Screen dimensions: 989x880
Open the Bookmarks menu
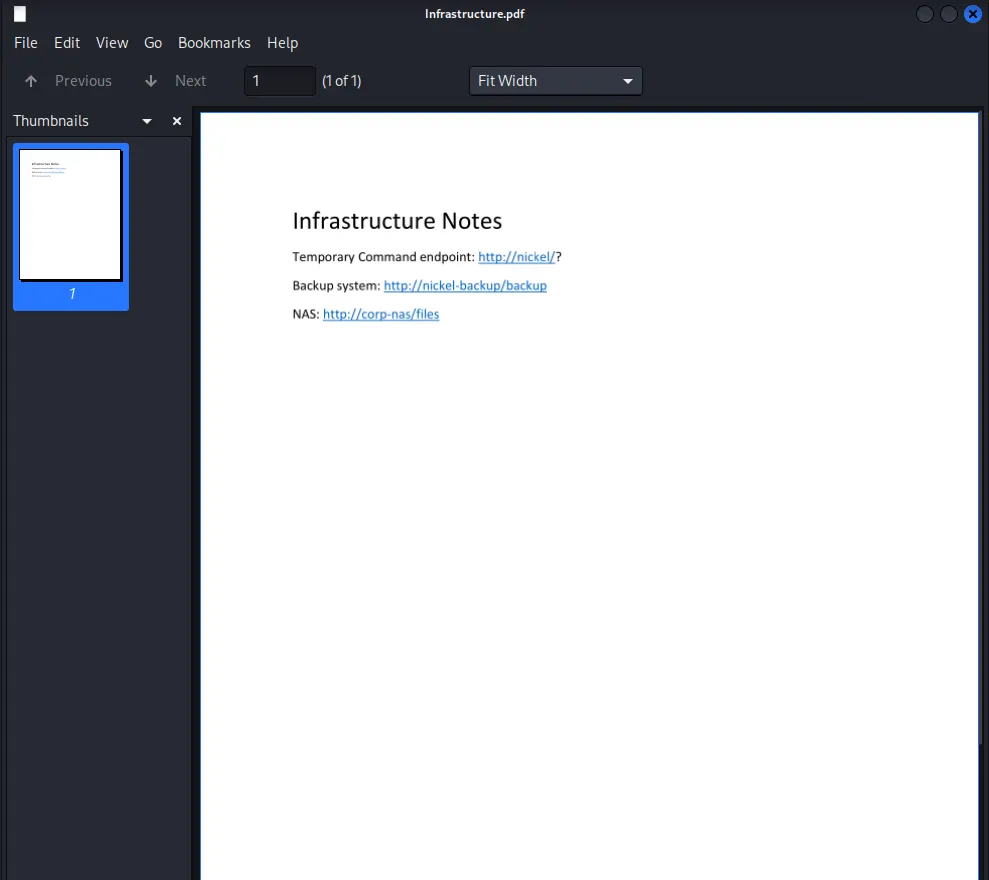(x=214, y=43)
